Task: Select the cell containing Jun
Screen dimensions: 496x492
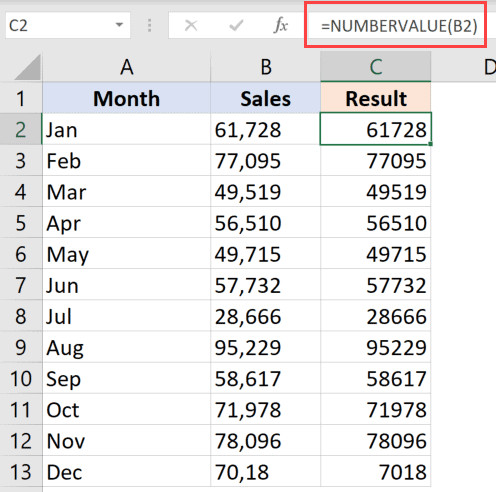Action: [x=127, y=285]
